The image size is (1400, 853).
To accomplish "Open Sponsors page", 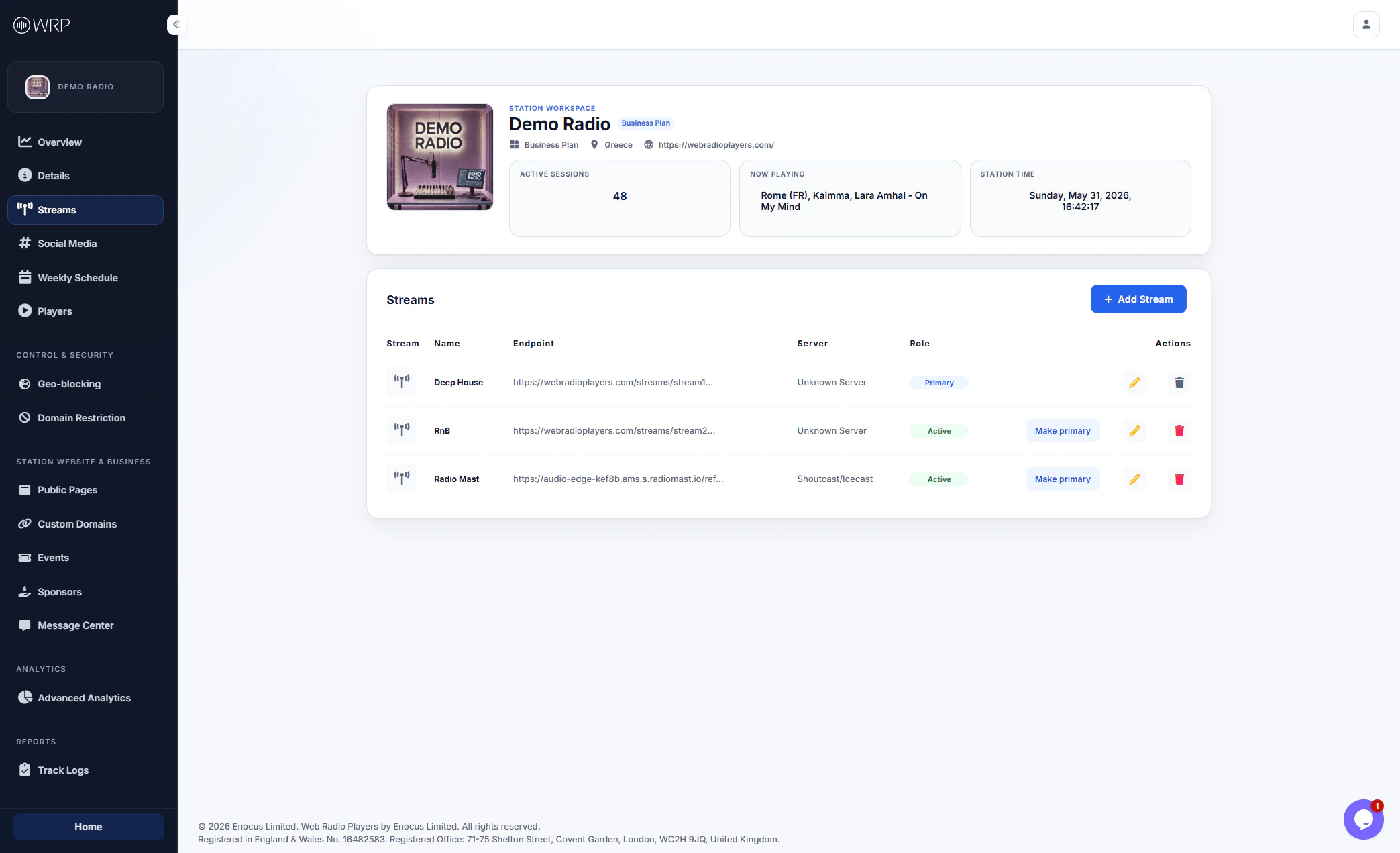I will point(85,591).
